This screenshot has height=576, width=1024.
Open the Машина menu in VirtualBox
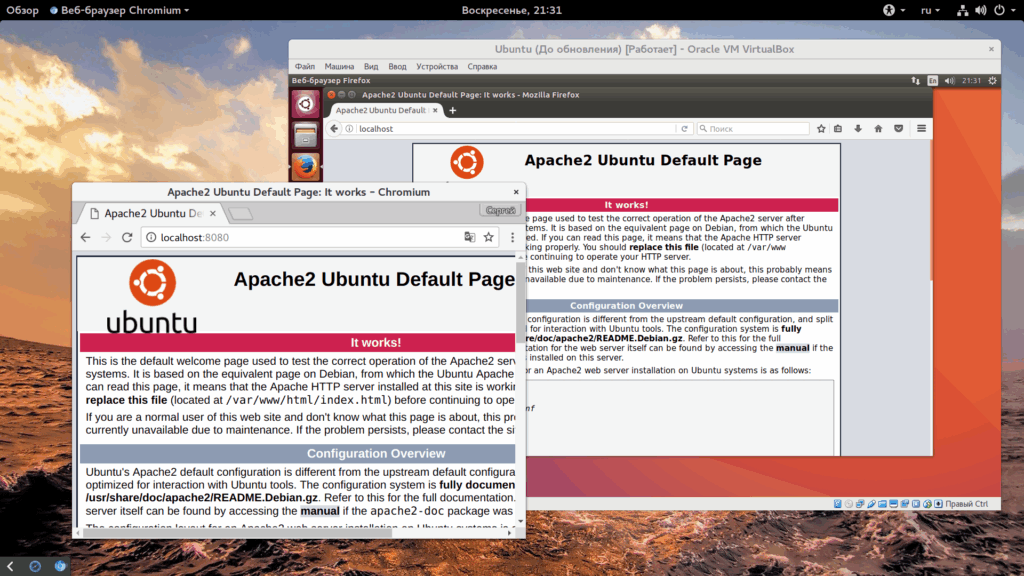[339, 67]
